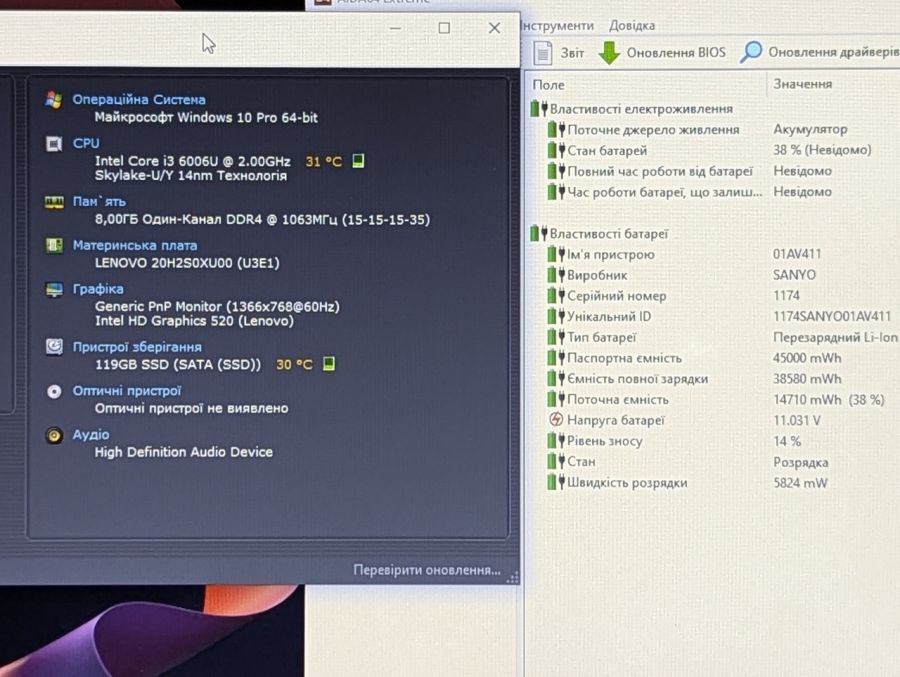
Task: Click the CPU chip icon
Action: coord(54,144)
